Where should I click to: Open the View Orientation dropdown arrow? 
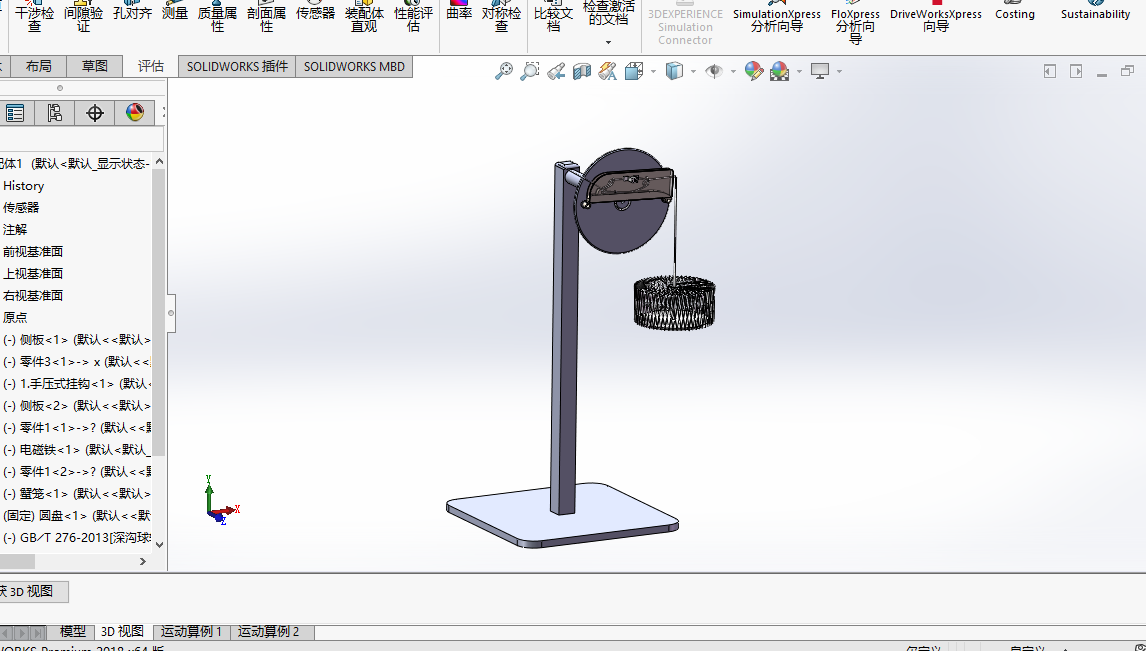(x=653, y=72)
